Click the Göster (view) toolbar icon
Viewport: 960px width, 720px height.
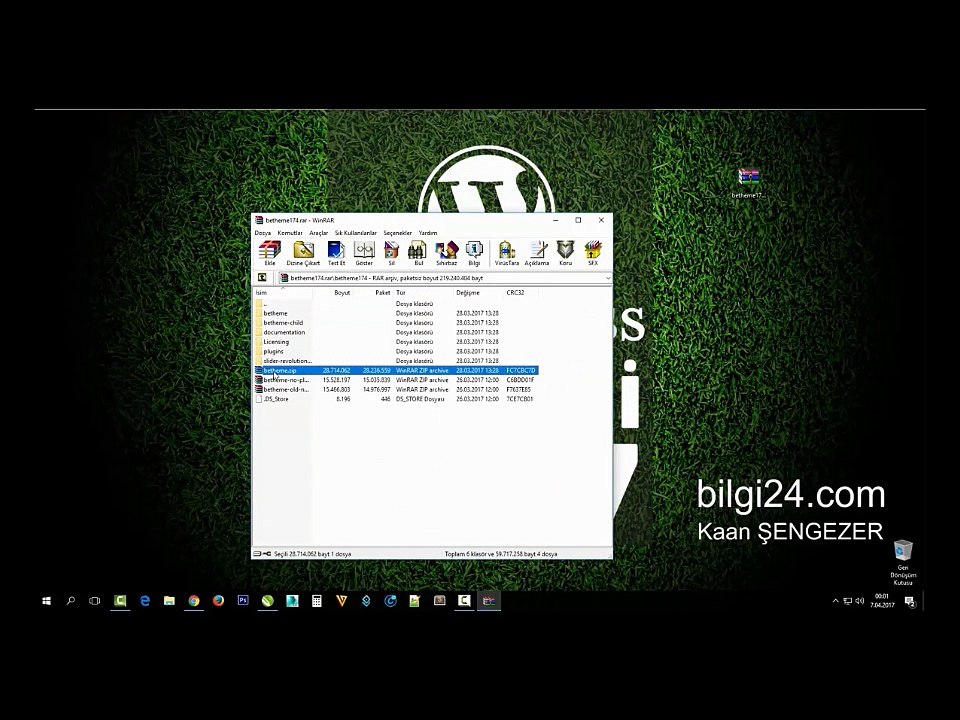click(364, 253)
